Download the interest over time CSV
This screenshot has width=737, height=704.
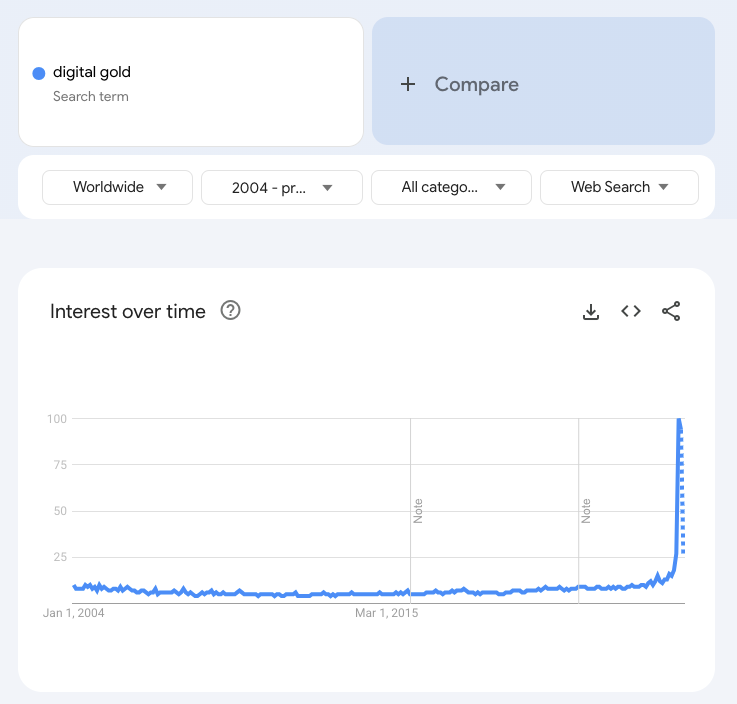coord(591,312)
